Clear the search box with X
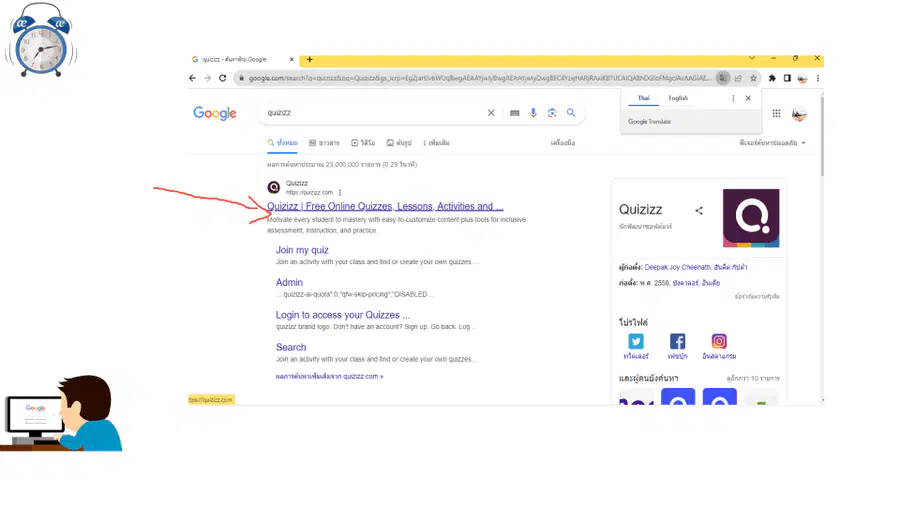Image resolution: width=900 pixels, height=506 pixels. (491, 113)
